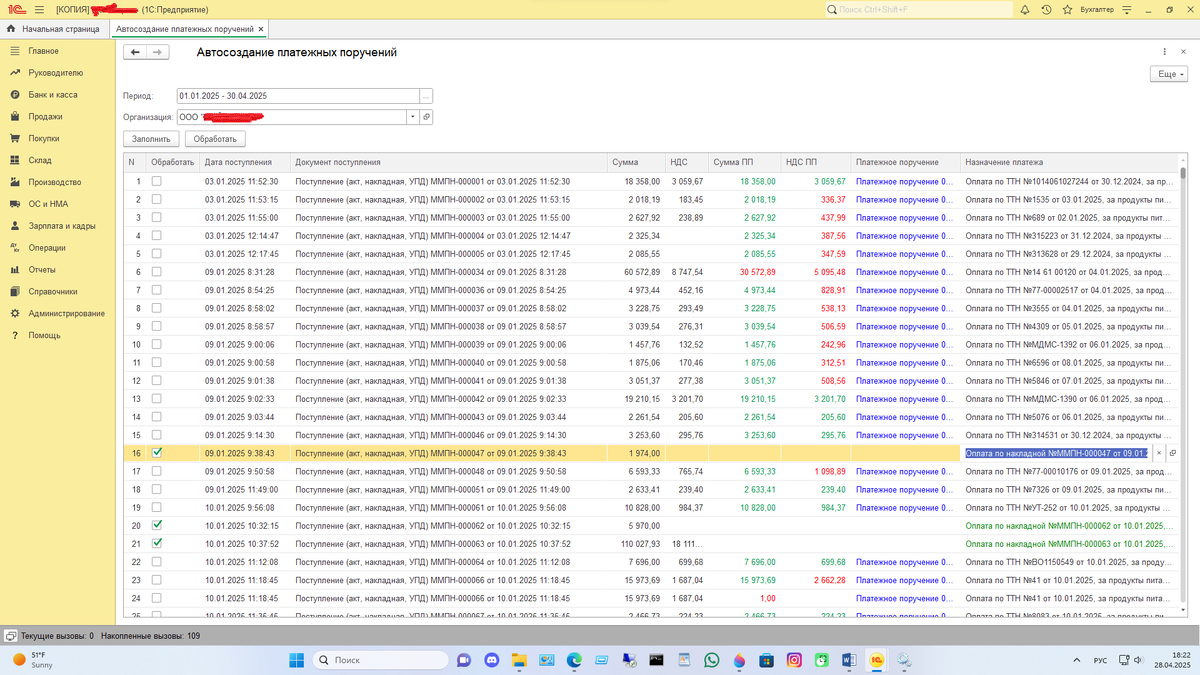Click the Администрирование gear icon

pos(15,314)
